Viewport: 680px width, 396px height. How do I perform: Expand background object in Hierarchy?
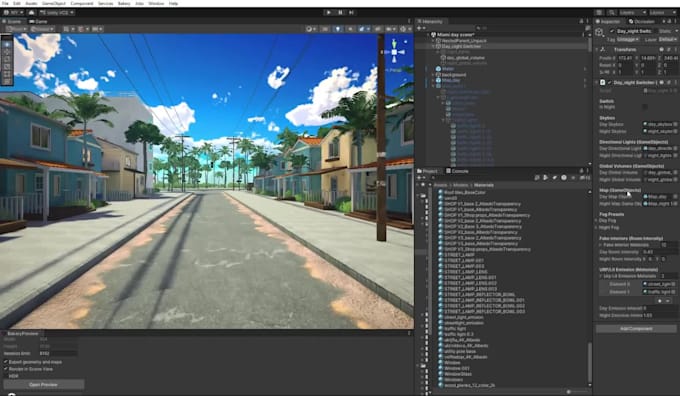[x=433, y=75]
